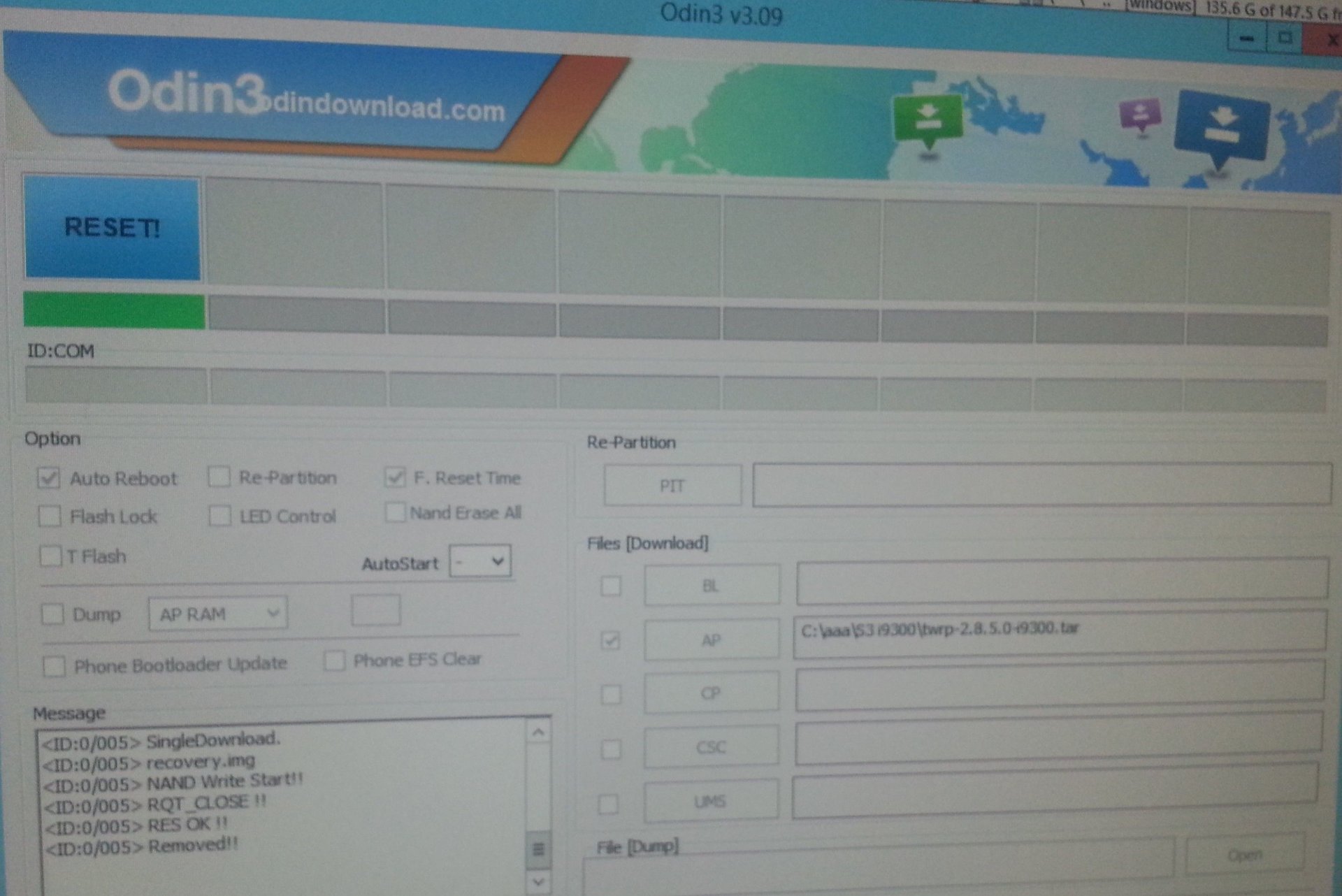This screenshot has width=1342, height=896.
Task: Enable the T Flash checkbox
Action: (50, 556)
